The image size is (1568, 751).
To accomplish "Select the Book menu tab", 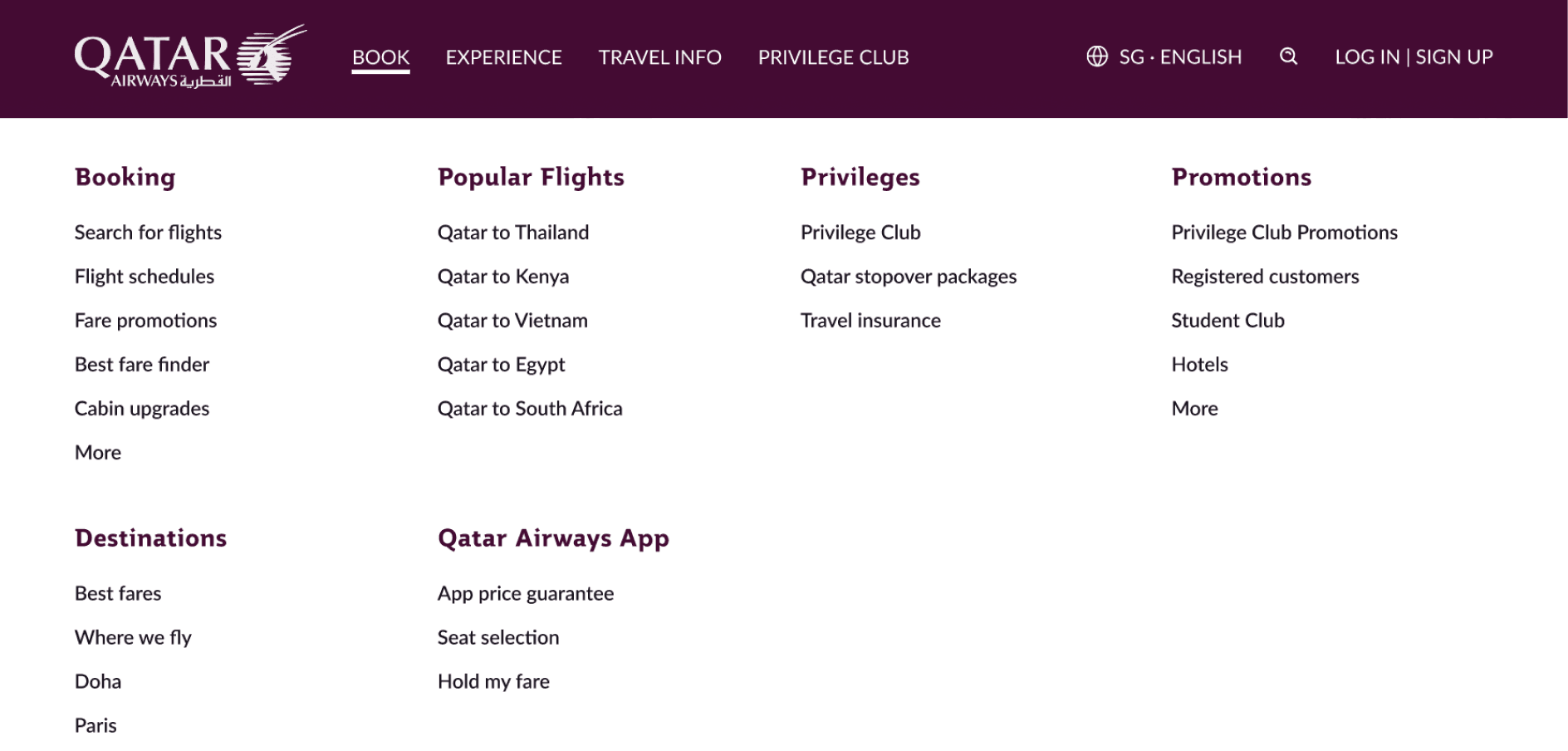I will pos(380,57).
